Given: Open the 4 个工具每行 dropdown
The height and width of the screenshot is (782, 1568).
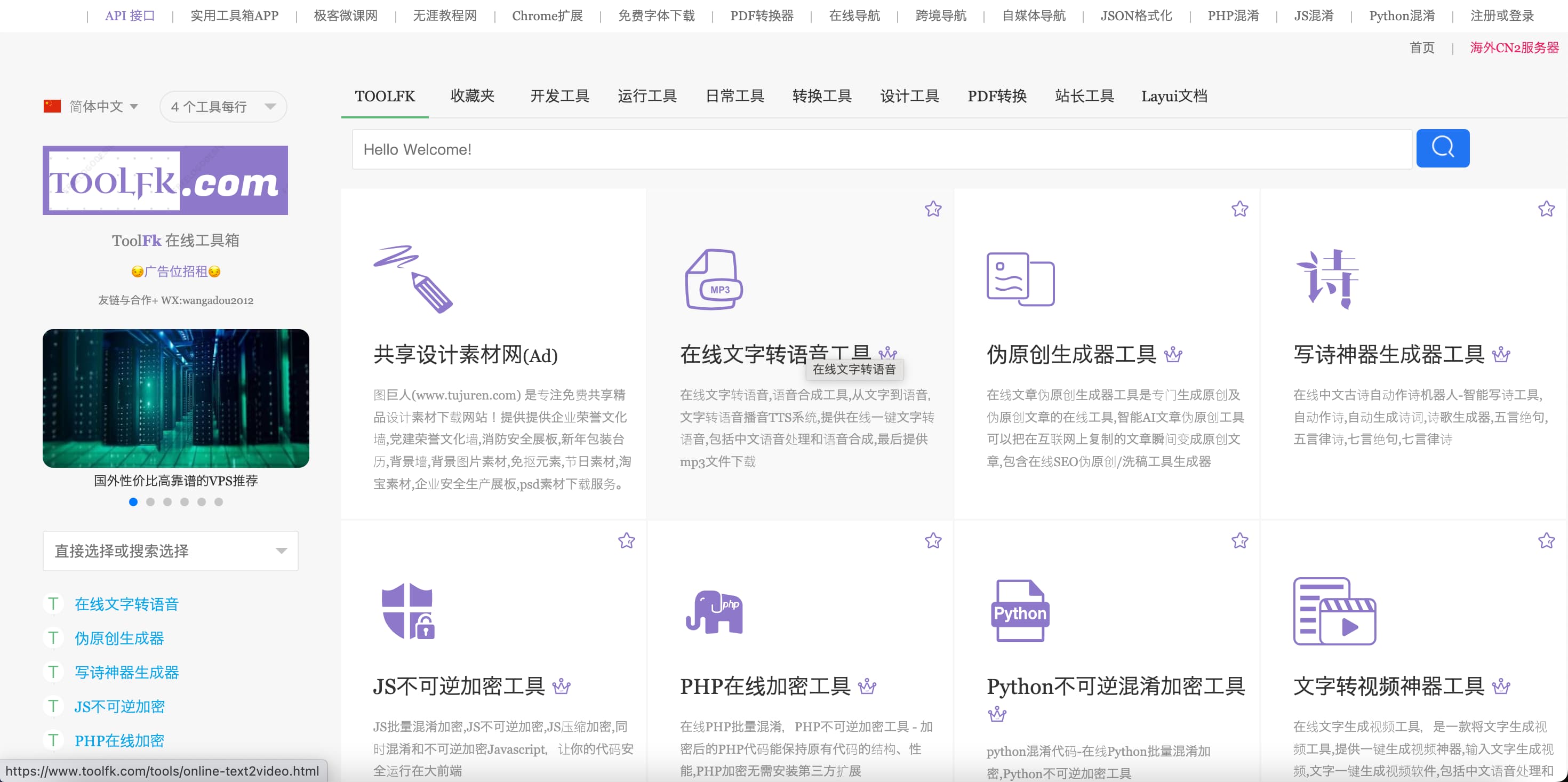Looking at the screenshot, I should [x=223, y=107].
